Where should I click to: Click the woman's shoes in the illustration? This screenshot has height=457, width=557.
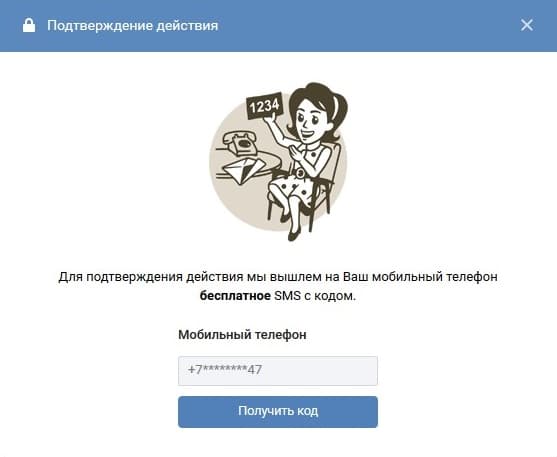click(x=291, y=227)
